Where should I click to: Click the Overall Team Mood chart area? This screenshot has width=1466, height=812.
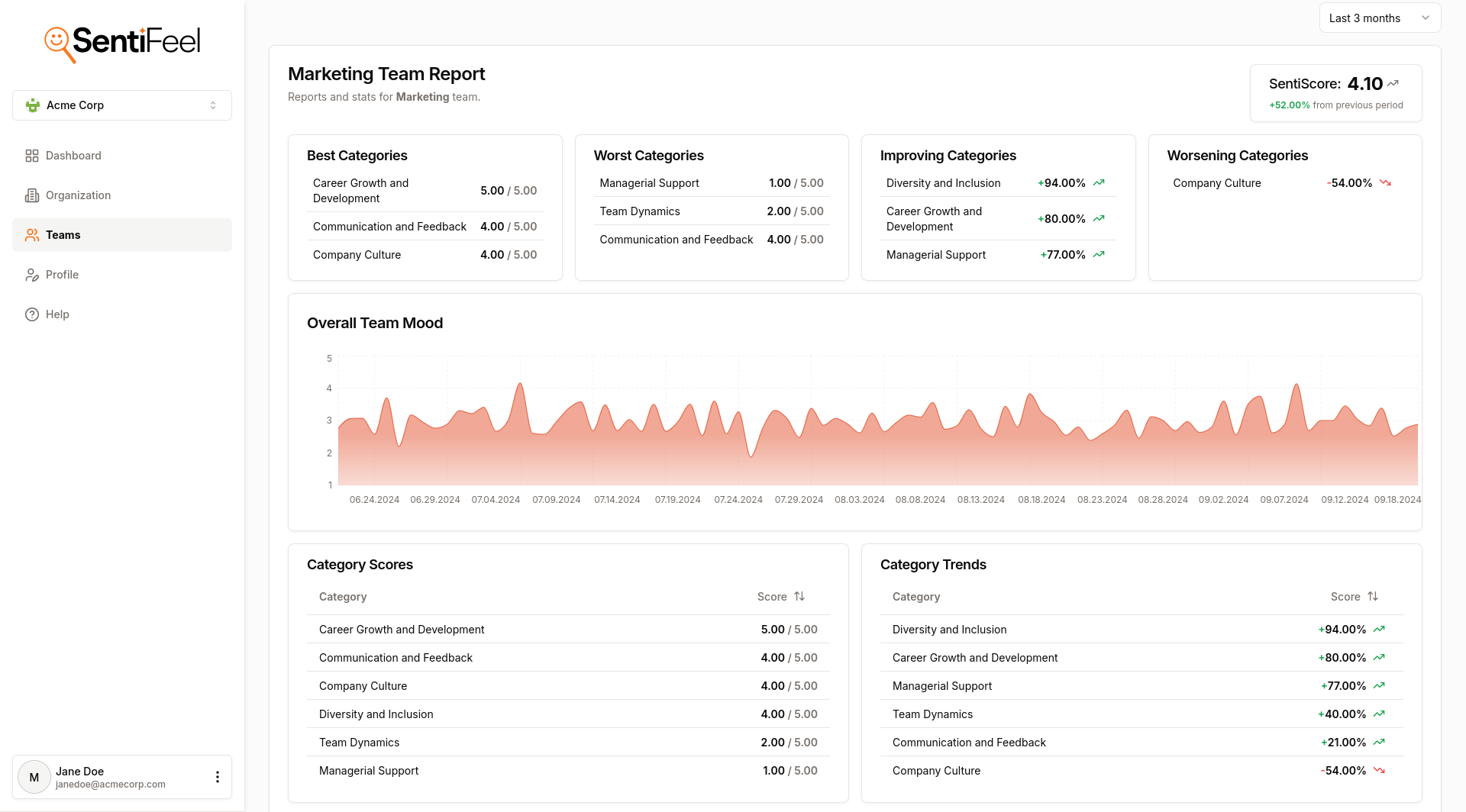click(877, 420)
